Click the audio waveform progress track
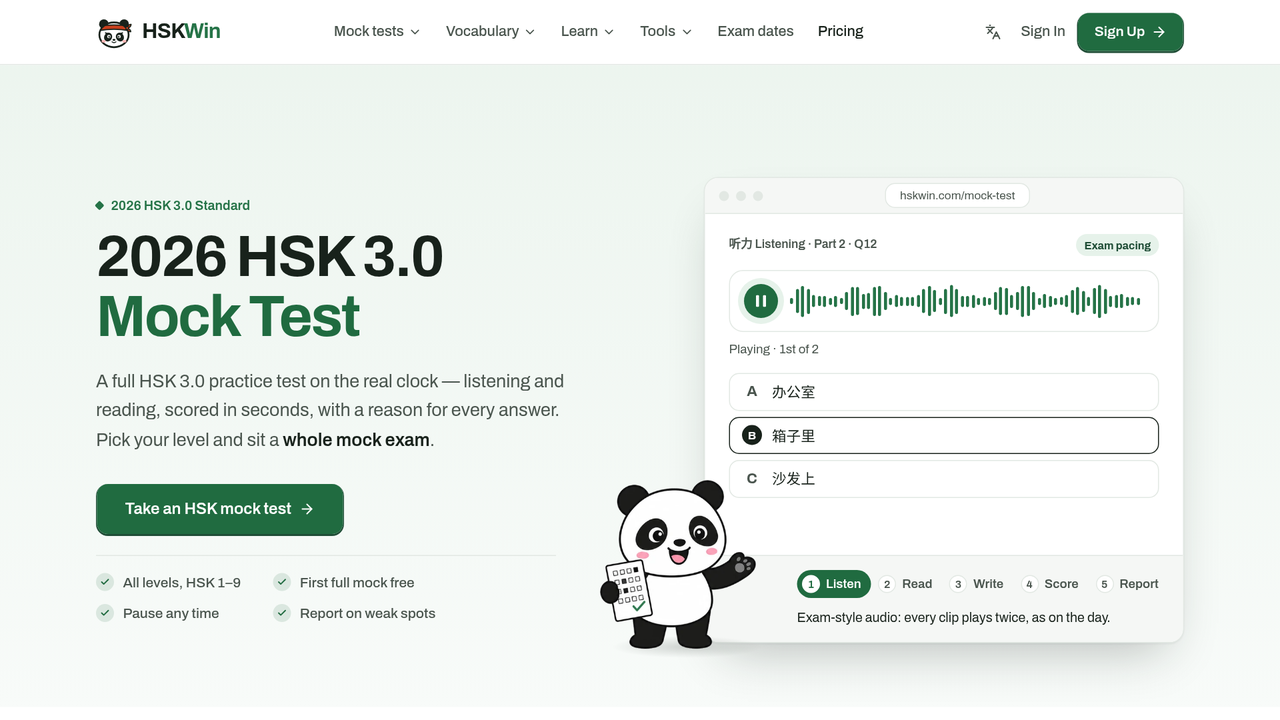1280x720 pixels. [x=965, y=301]
